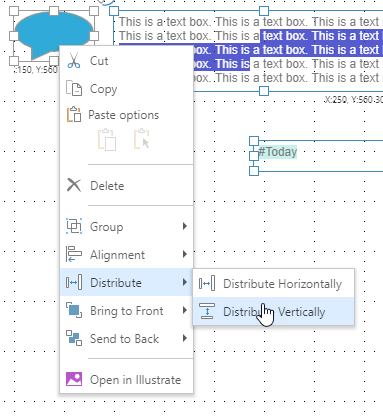Click the Open in Illustrate picture icon
This screenshot has width=383, height=416.
point(74,379)
